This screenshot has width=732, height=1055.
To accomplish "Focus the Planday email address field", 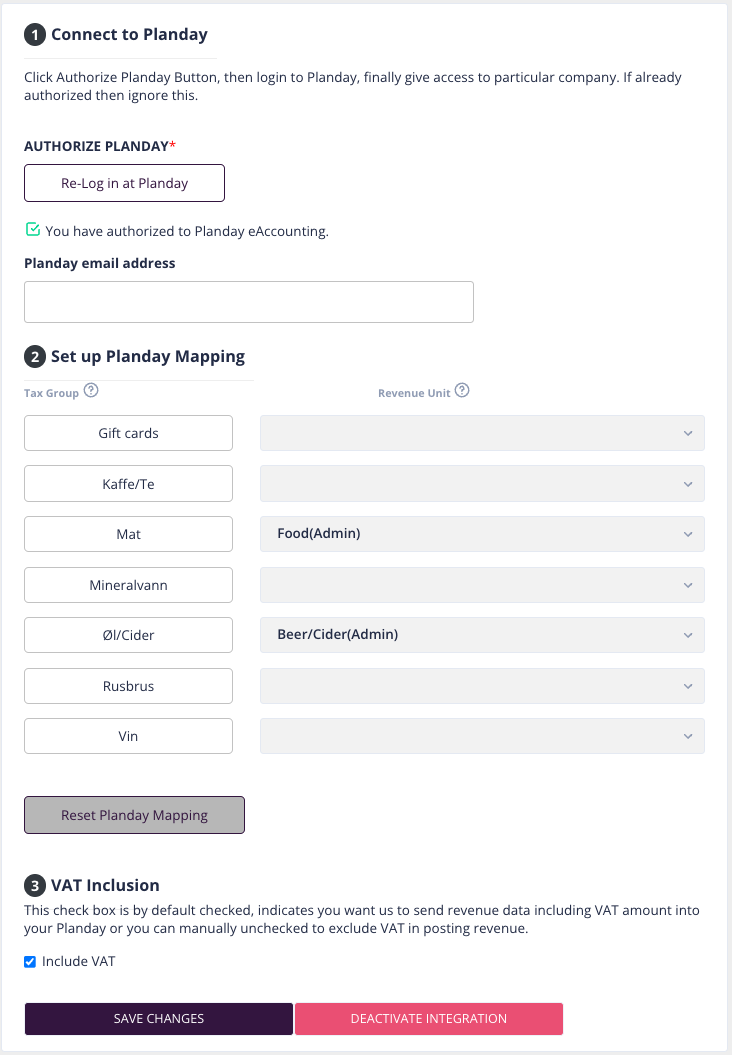I will 249,302.
